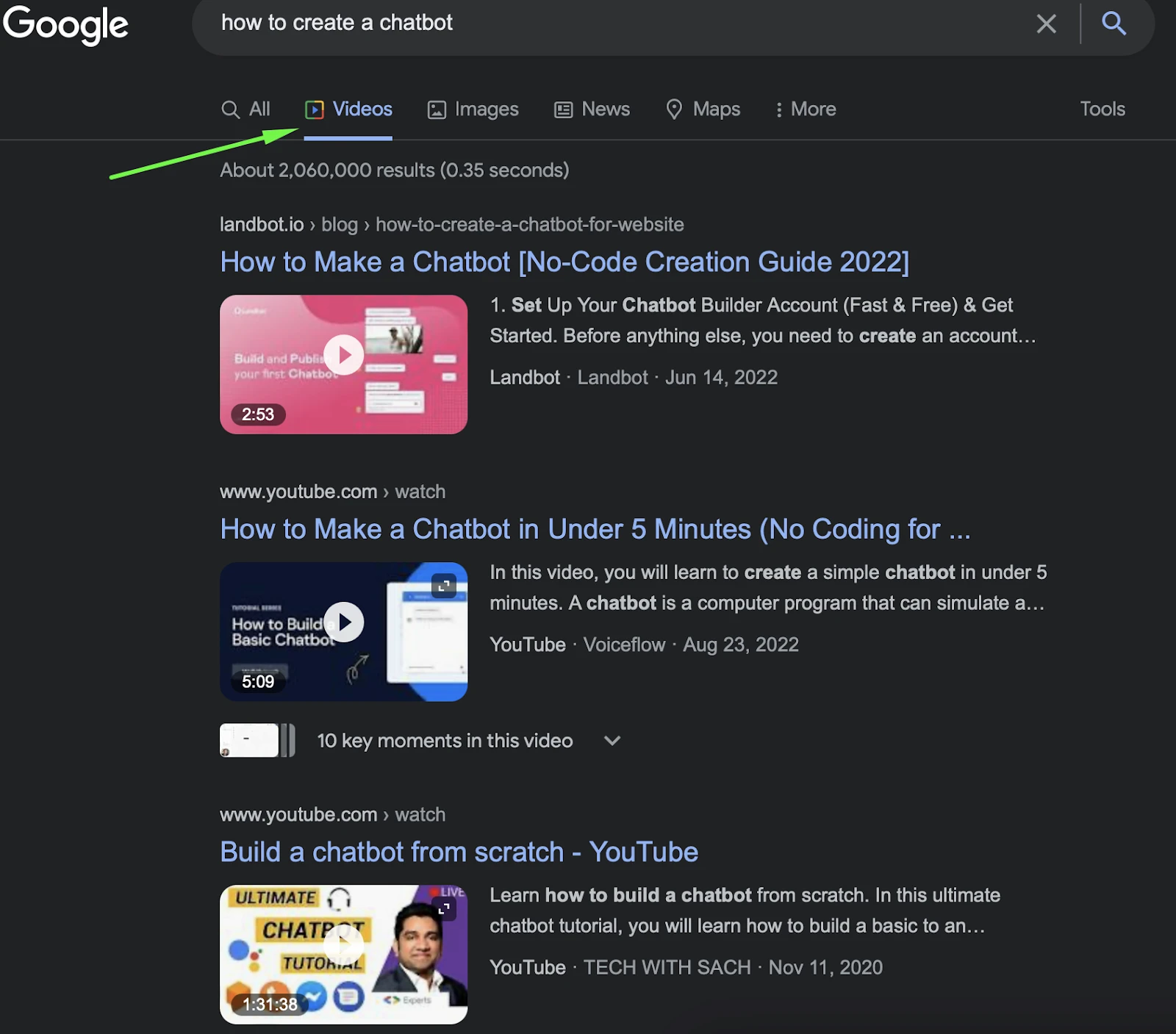Play the Ultimate Chatbot Tutorial video
The height and width of the screenshot is (1034, 1176).
[343, 944]
